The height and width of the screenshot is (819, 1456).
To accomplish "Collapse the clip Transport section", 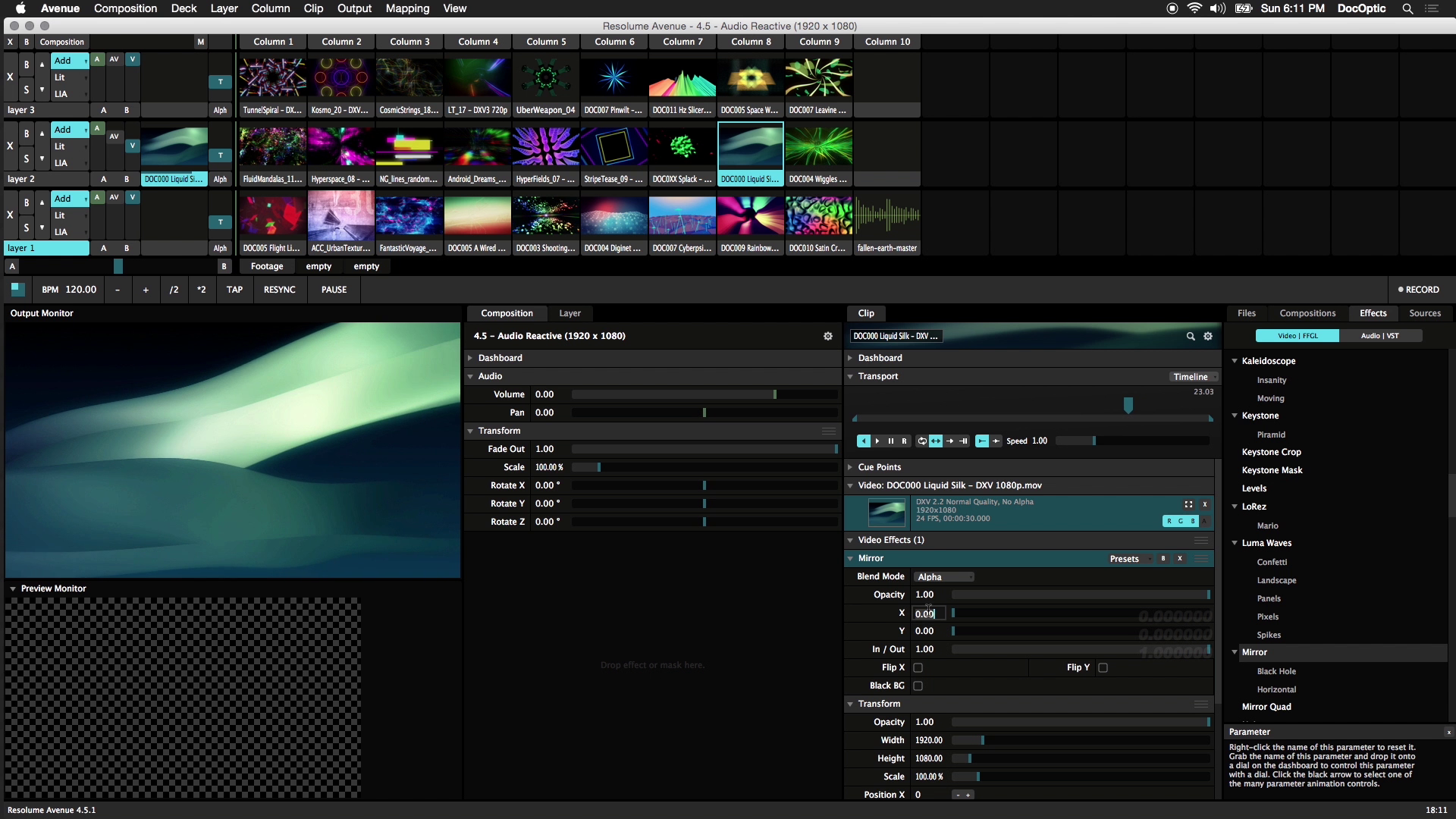I will (x=850, y=377).
